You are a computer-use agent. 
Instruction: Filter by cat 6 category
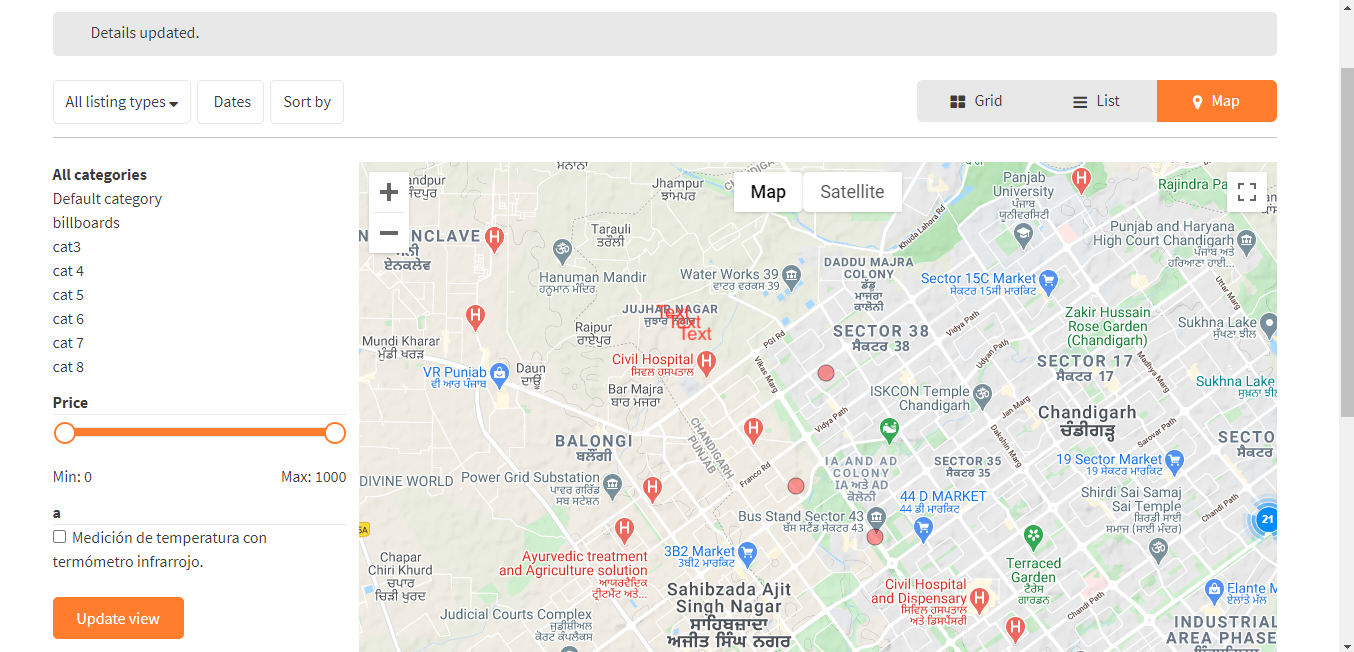pyautogui.click(x=68, y=319)
